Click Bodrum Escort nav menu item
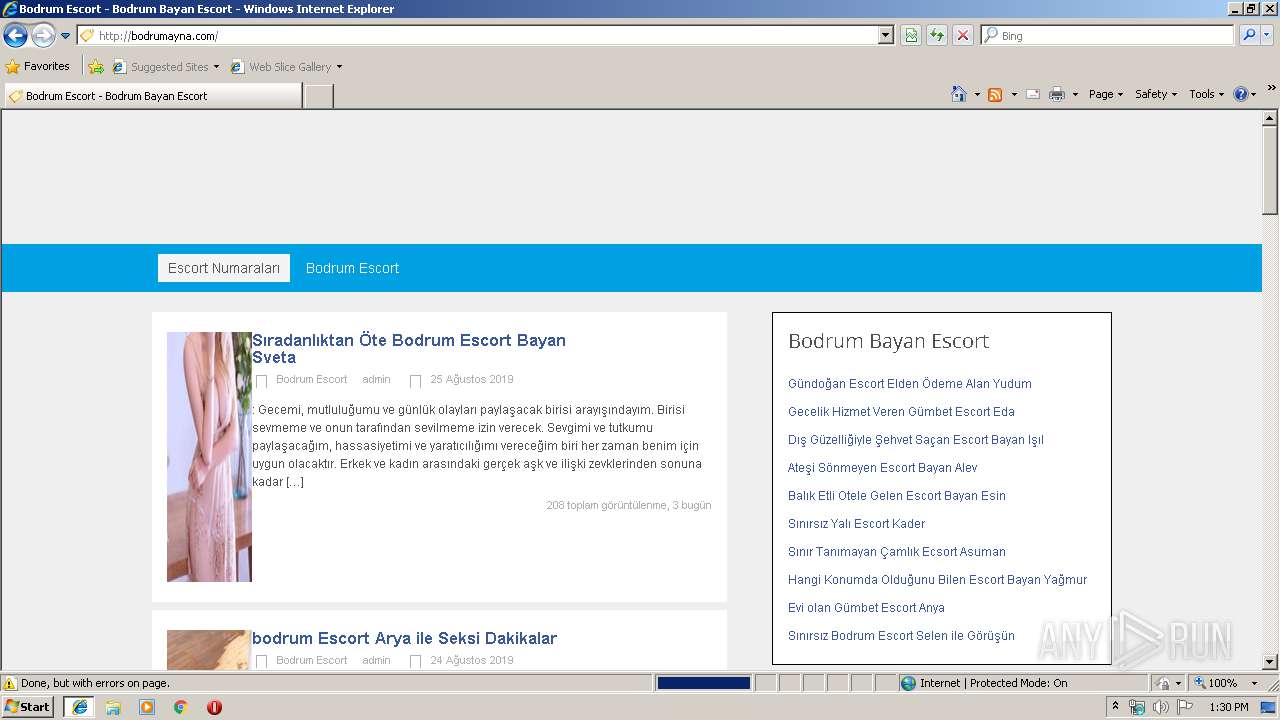Viewport: 1280px width, 720px height. (352, 268)
